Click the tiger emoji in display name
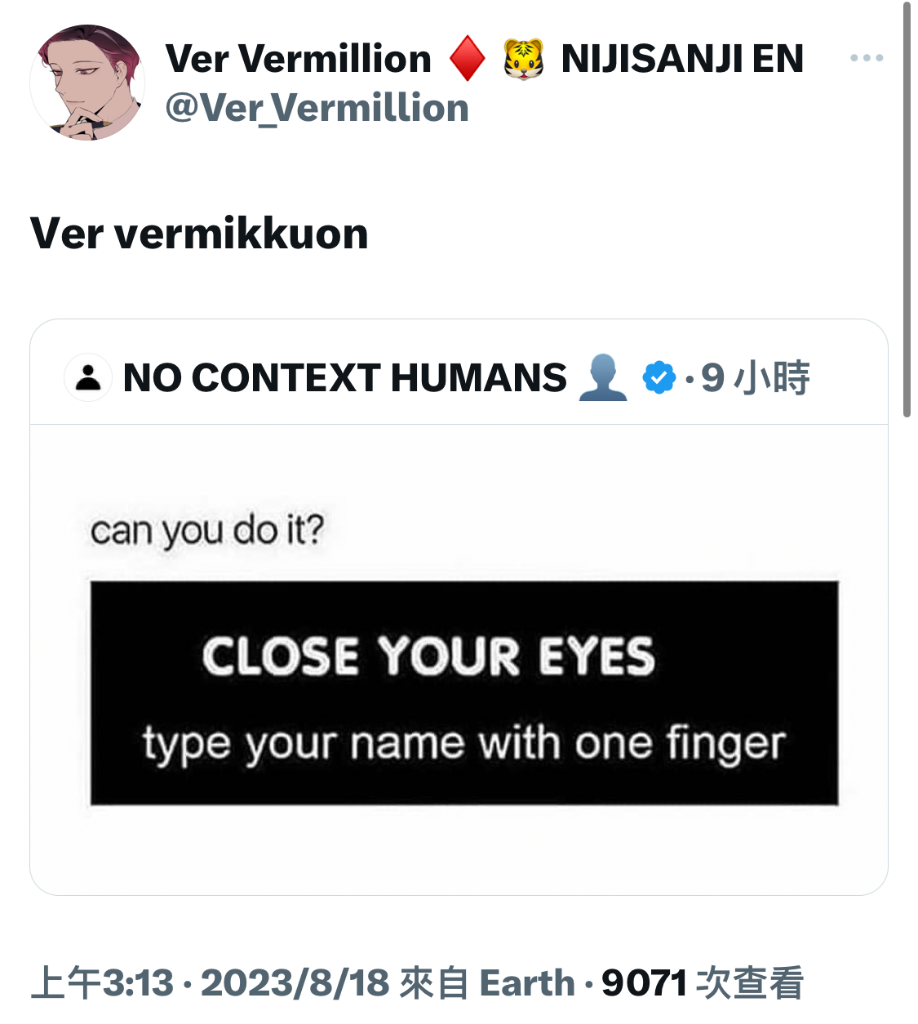This screenshot has height=1024, width=918. pyautogui.click(x=524, y=59)
